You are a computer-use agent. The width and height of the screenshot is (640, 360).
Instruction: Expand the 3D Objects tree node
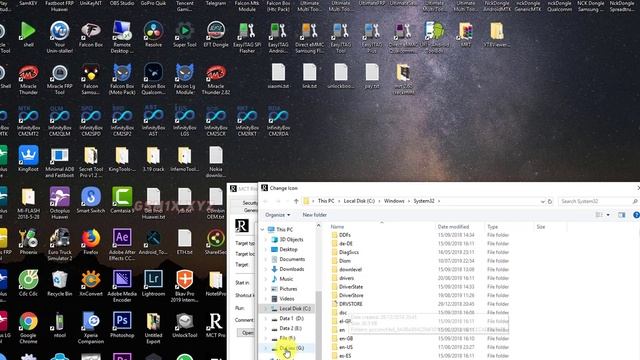click(x=266, y=240)
